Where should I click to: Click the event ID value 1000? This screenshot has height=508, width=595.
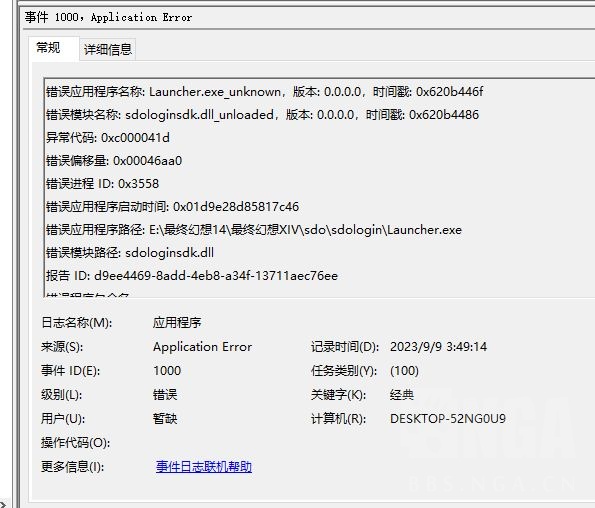[167, 371]
